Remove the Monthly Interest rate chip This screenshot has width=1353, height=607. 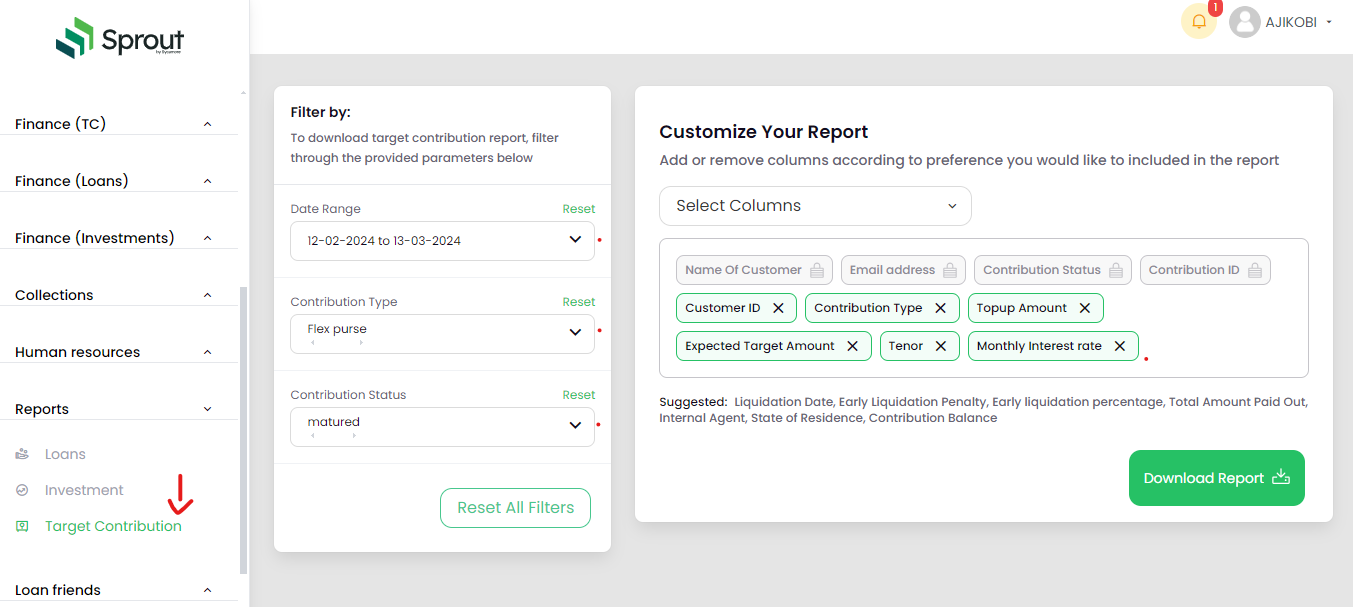(1120, 346)
